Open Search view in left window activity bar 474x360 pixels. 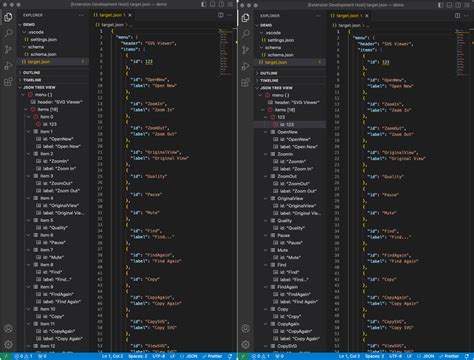(x=8, y=33)
